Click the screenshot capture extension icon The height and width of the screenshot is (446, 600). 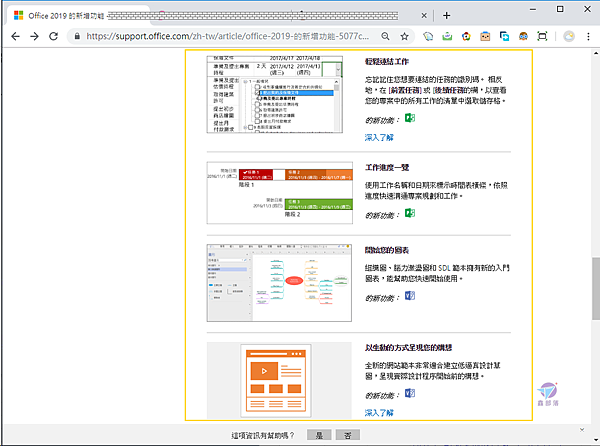(542, 36)
